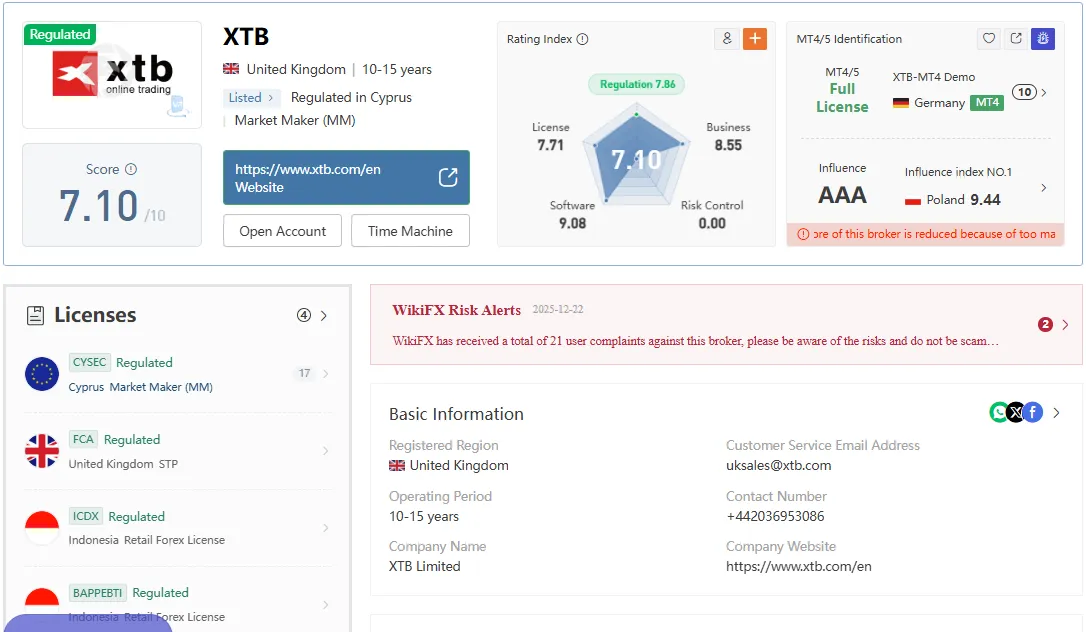The height and width of the screenshot is (632, 1086).
Task: Click the Open Account button
Action: 283,231
